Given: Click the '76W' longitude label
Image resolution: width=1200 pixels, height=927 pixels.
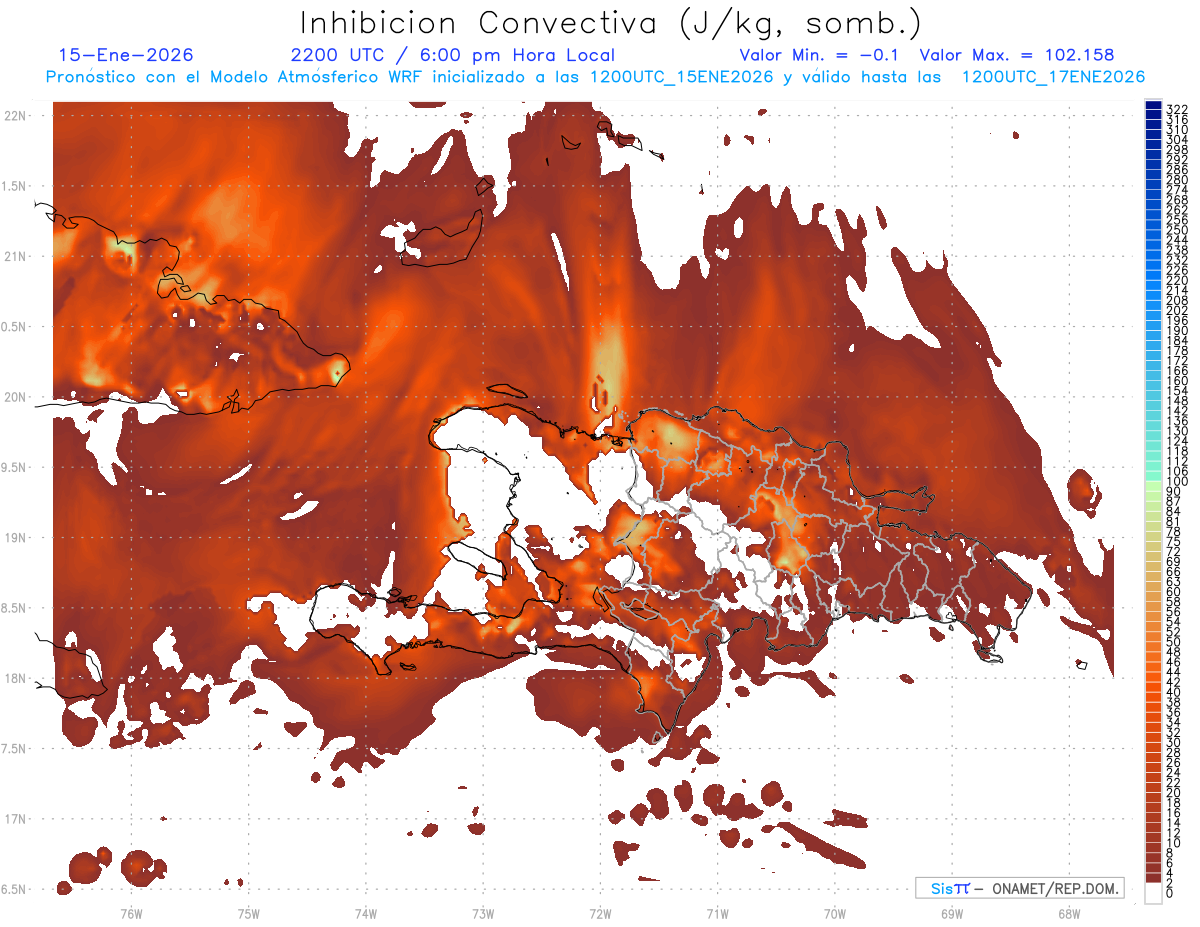Looking at the screenshot, I should tap(131, 913).
